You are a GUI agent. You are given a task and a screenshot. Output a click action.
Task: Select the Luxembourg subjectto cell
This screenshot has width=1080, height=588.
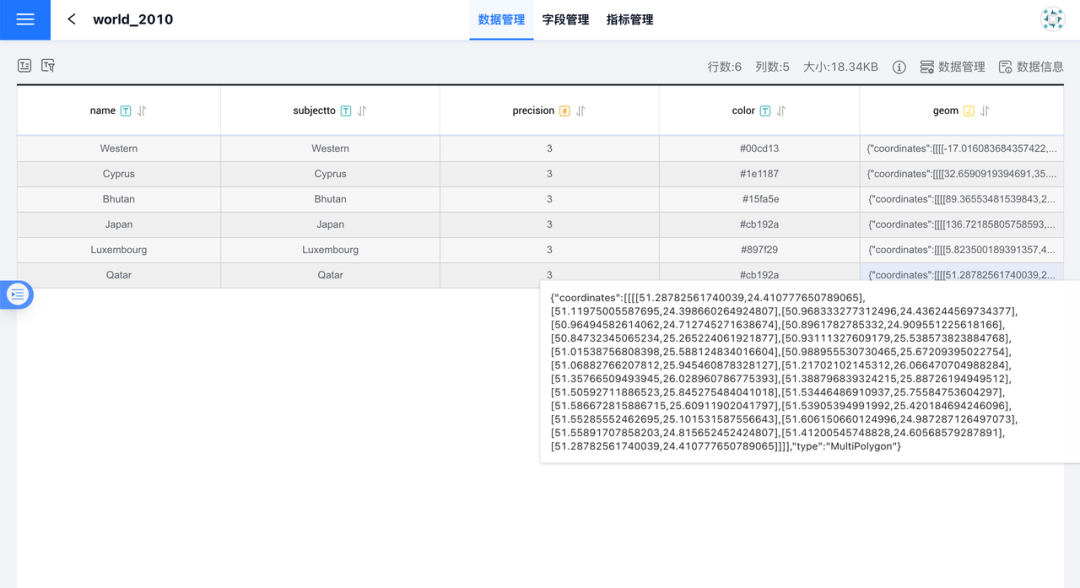(330, 250)
